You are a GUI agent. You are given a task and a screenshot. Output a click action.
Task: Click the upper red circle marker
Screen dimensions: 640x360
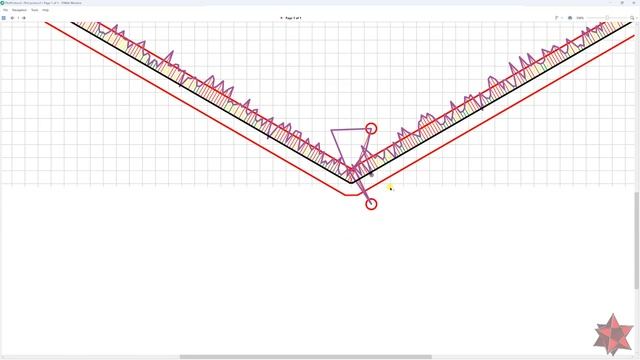(371, 129)
